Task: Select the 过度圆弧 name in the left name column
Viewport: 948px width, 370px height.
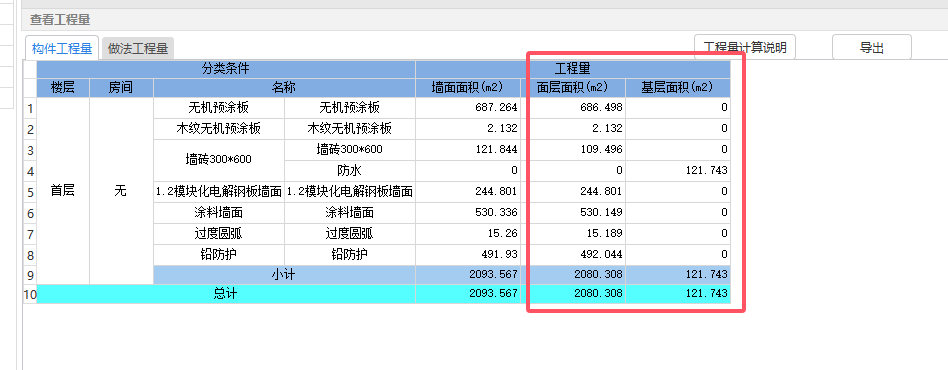Action: click(x=218, y=233)
